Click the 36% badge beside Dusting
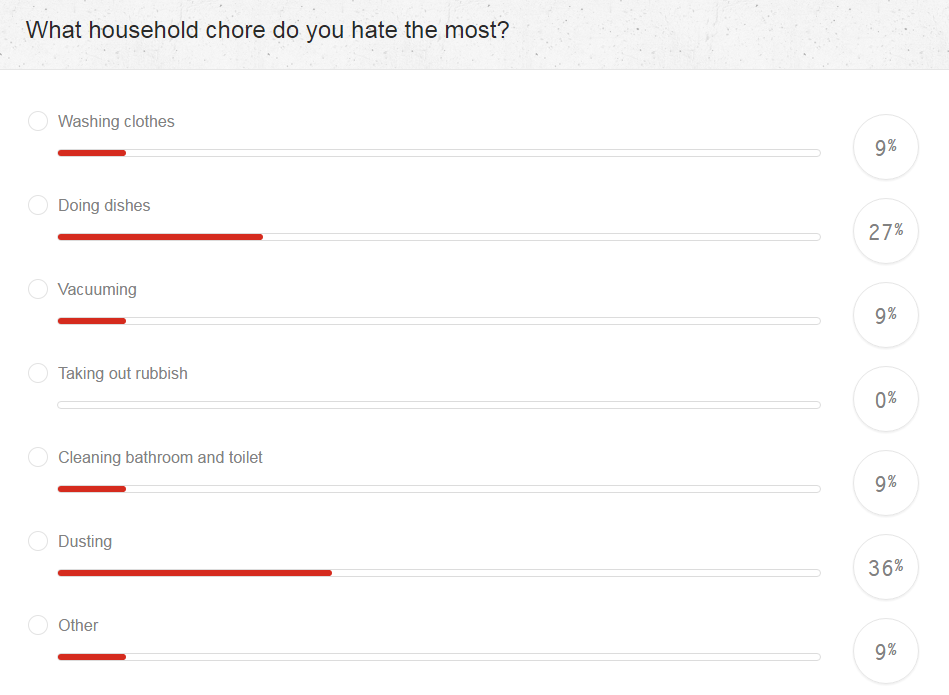This screenshot has width=949, height=695. coord(884,567)
